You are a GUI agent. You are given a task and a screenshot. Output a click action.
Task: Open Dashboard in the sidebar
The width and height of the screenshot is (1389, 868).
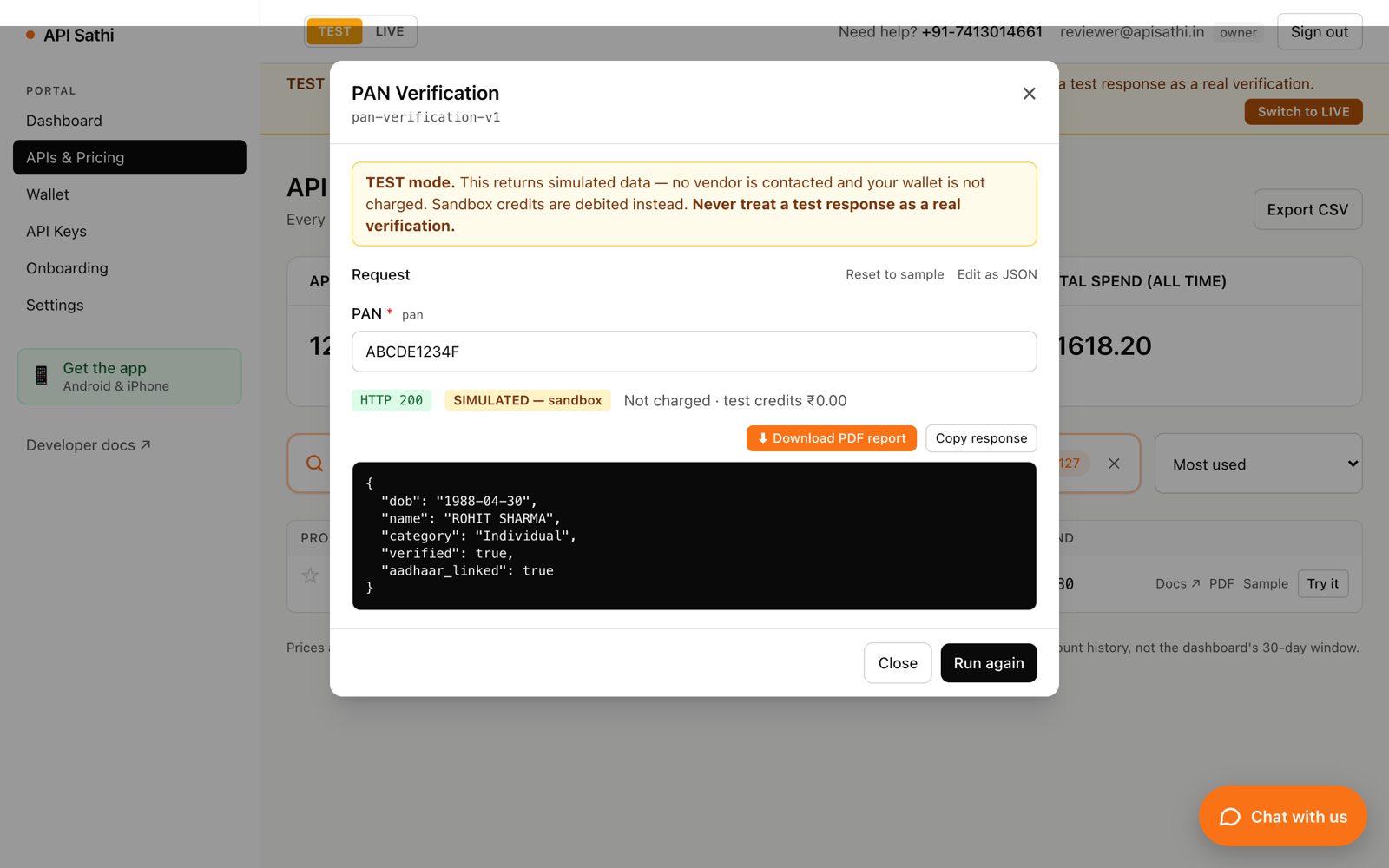tap(129, 121)
